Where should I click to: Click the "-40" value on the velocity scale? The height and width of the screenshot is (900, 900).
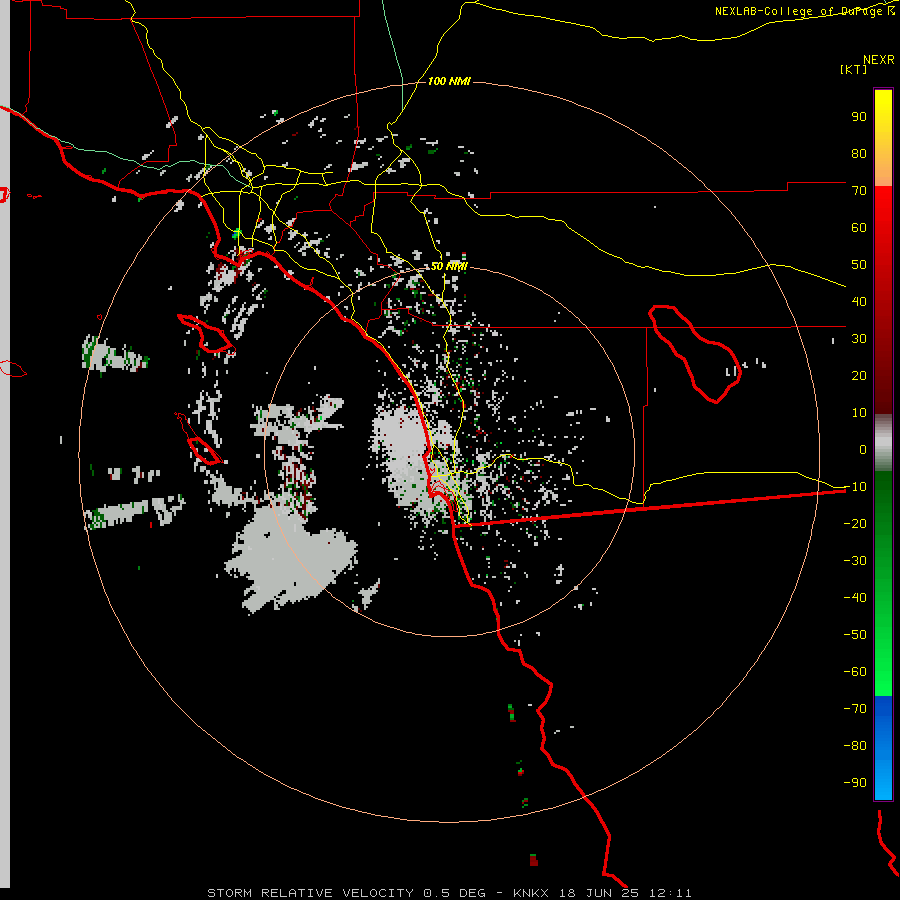click(x=855, y=598)
